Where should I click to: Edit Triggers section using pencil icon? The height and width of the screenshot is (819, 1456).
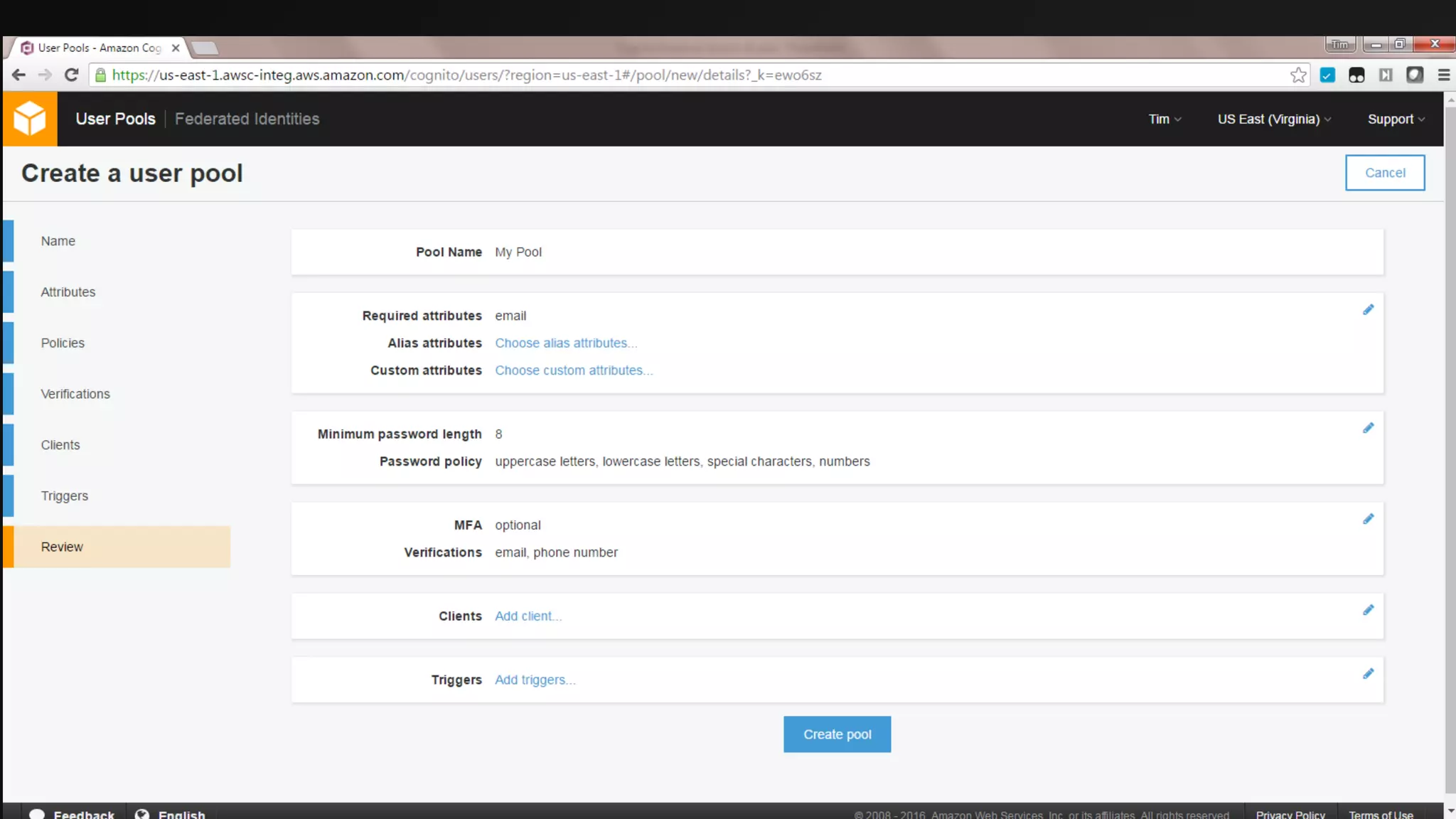click(x=1368, y=674)
